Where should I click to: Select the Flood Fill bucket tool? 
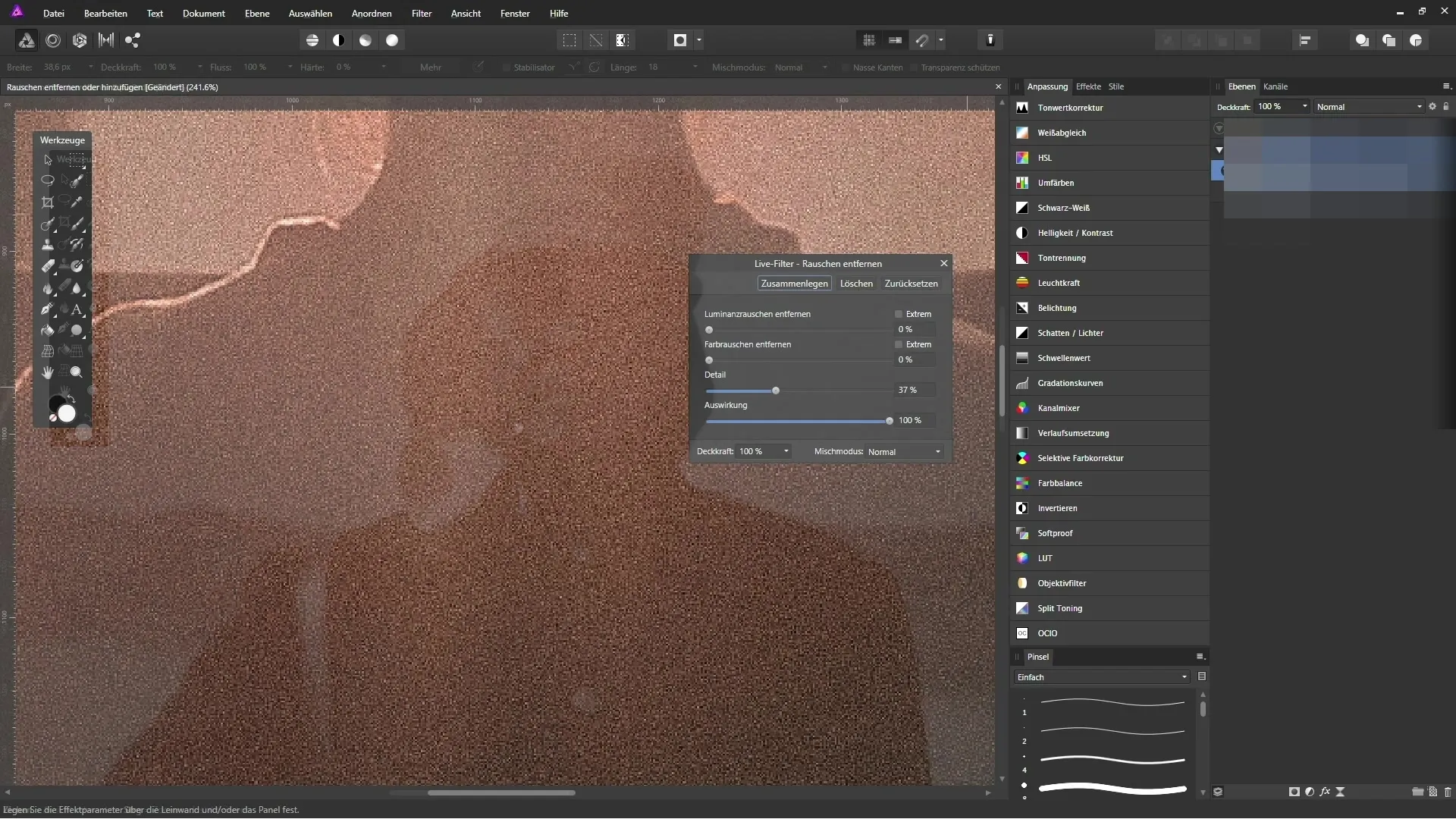48,330
